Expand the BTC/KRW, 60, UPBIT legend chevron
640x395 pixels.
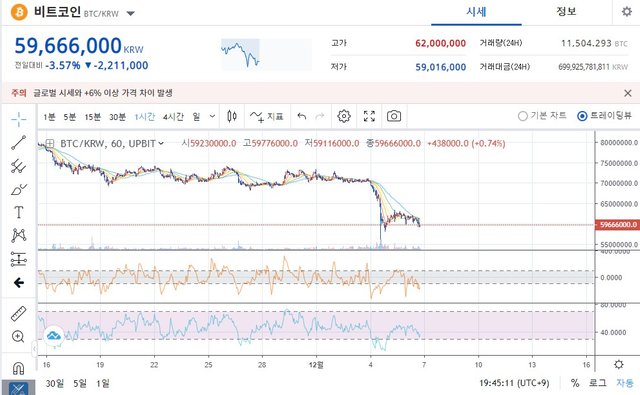(x=161, y=143)
